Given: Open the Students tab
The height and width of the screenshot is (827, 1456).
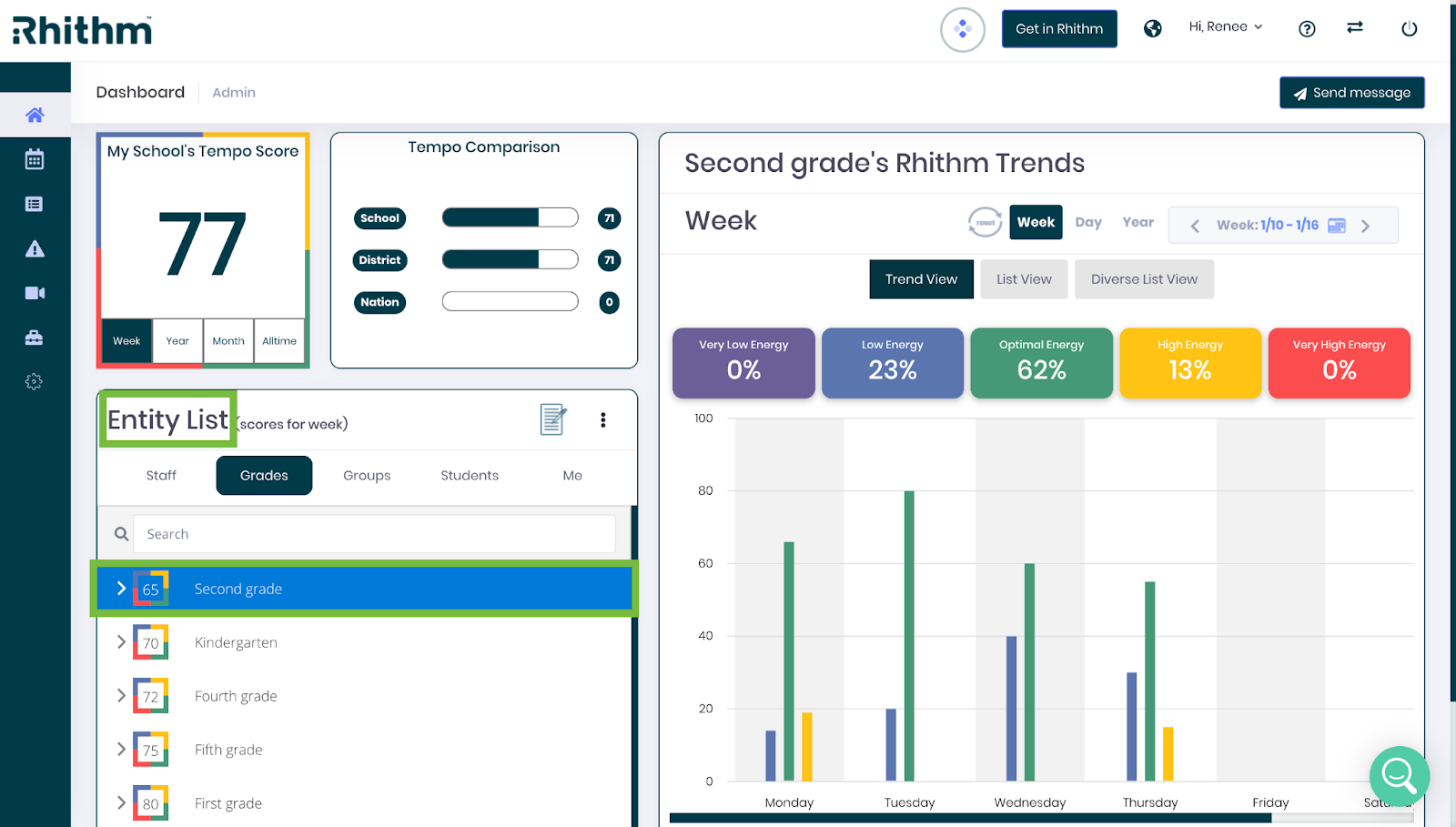Looking at the screenshot, I should (x=470, y=476).
